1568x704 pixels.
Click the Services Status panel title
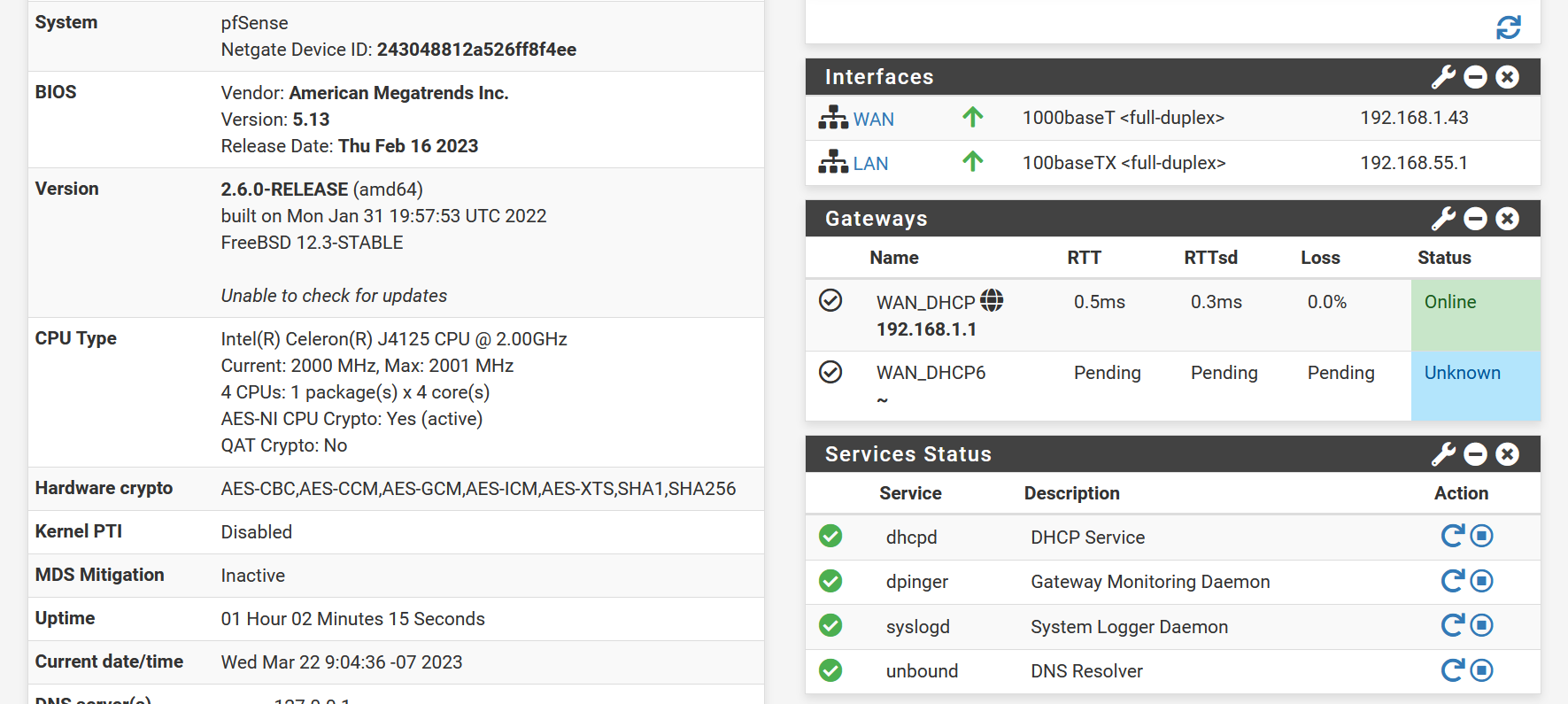[x=908, y=454]
